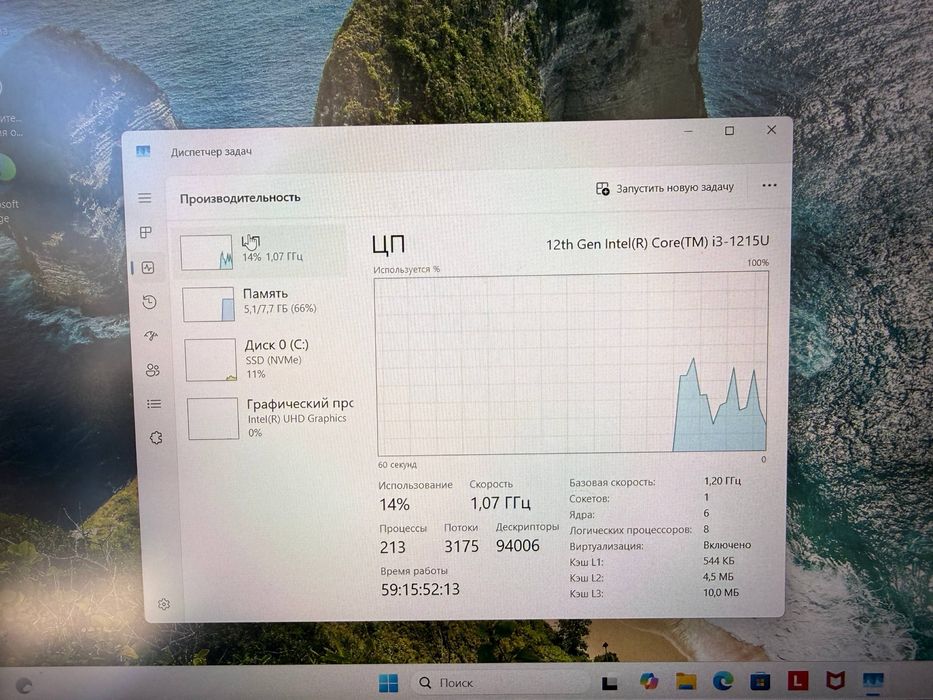Screen dimensions: 933x700
Task: Open the Users sidebar icon
Action: (x=152, y=370)
